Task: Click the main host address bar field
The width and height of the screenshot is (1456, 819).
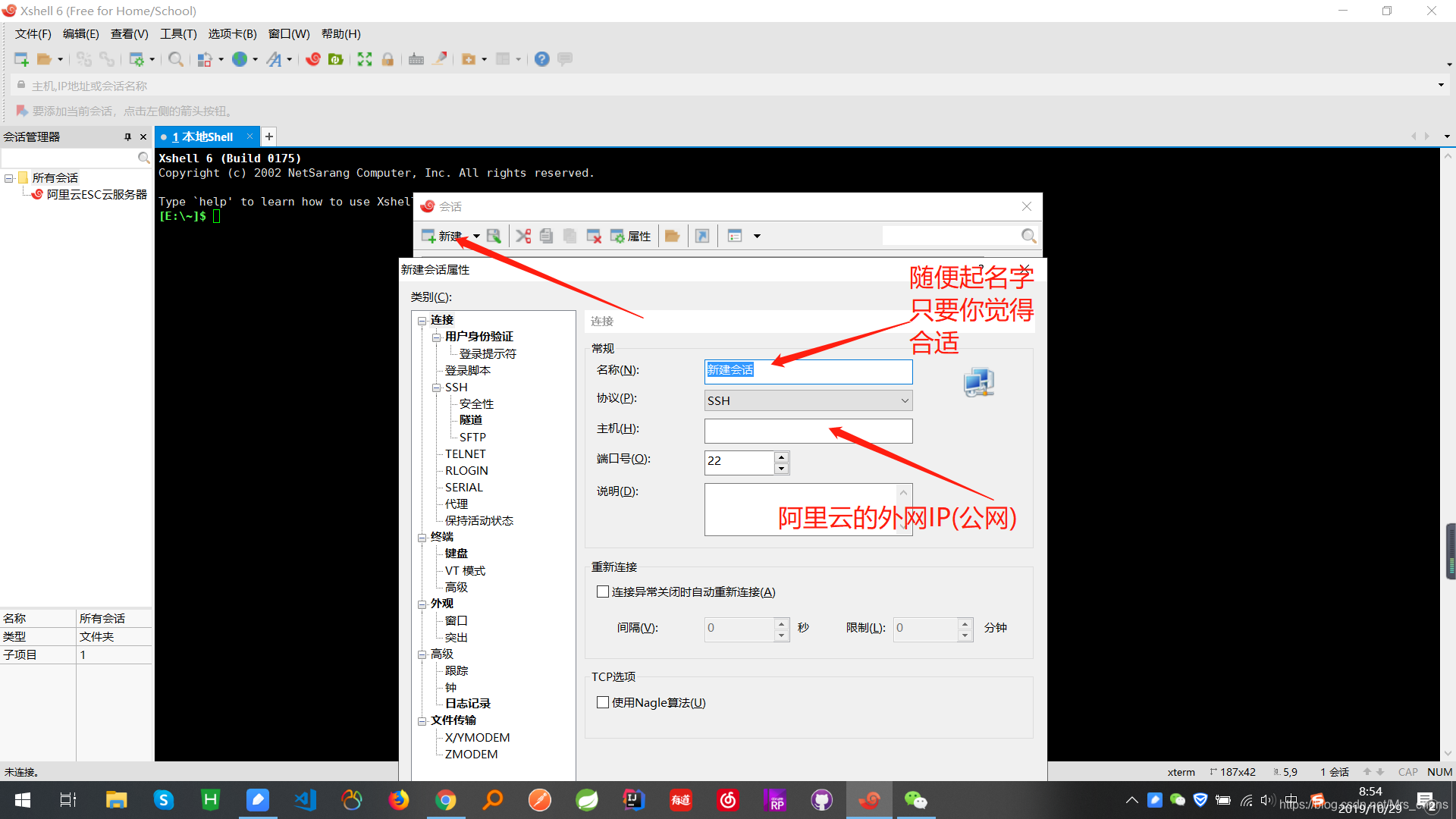Action: point(728,86)
